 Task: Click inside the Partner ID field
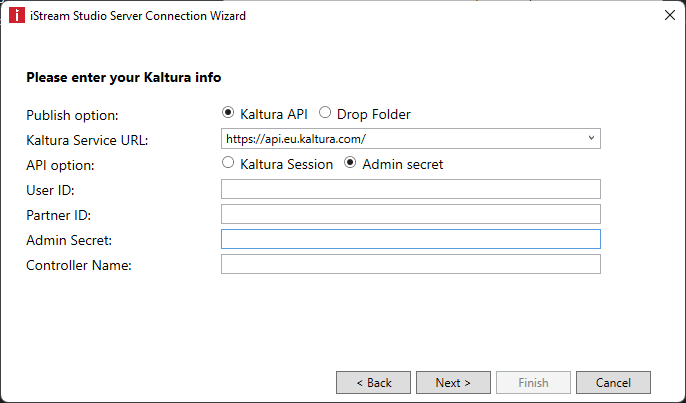click(410, 214)
